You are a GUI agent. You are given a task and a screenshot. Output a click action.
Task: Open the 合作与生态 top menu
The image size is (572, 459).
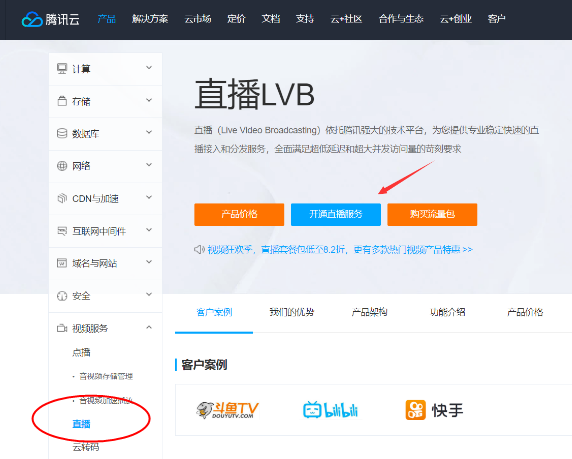[x=401, y=19]
